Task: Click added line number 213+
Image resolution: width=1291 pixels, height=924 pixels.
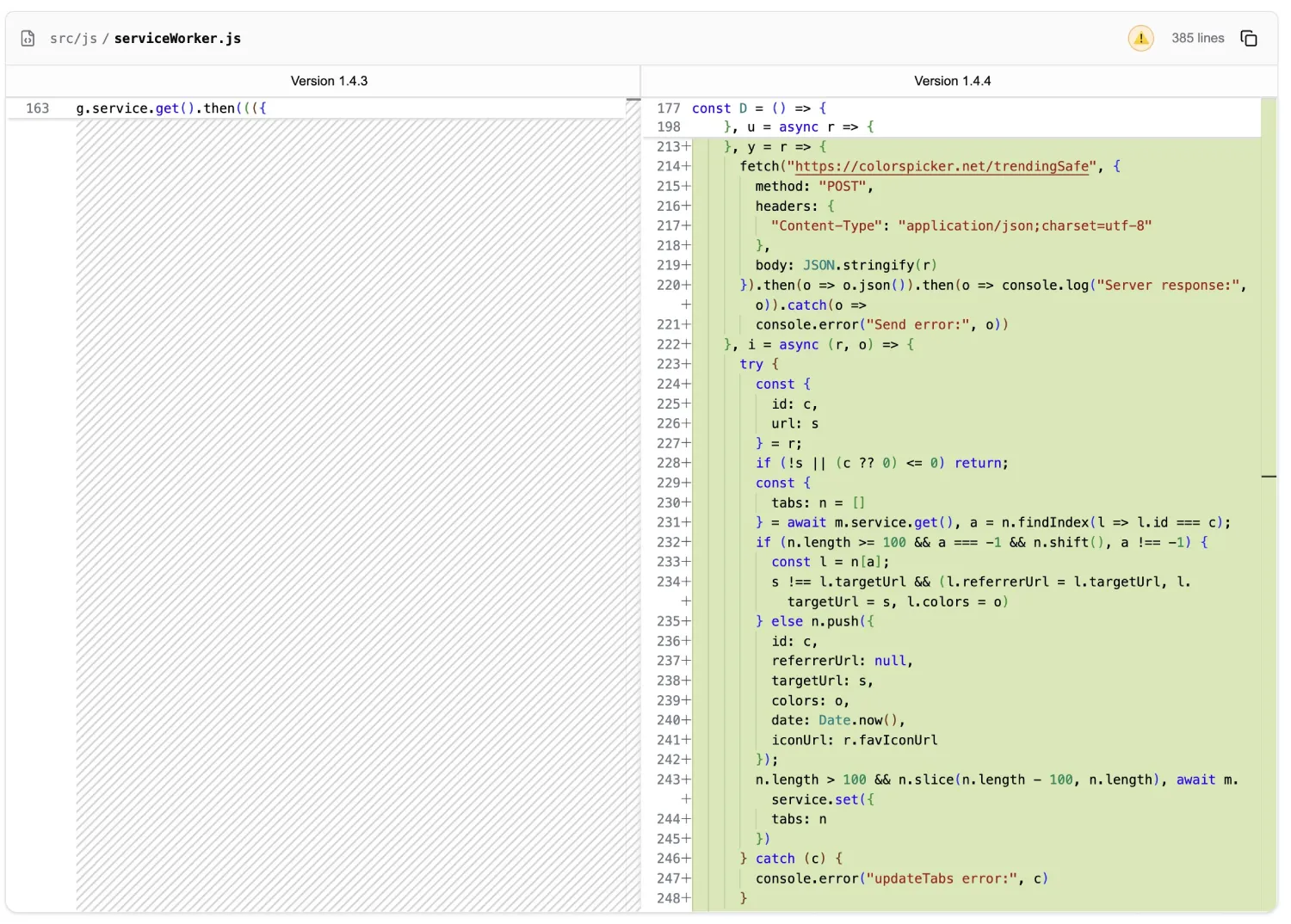Action: coord(674,147)
